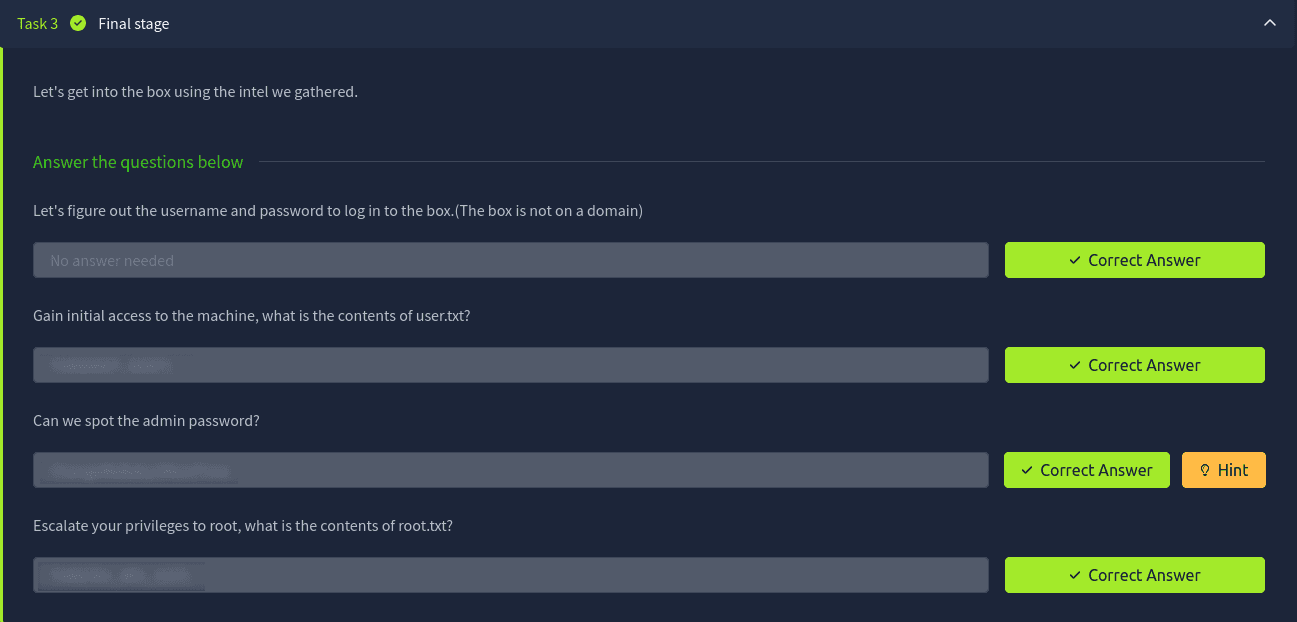Collapse Task 3 using the chevron arrow
This screenshot has width=1297, height=622.
pyautogui.click(x=1270, y=23)
